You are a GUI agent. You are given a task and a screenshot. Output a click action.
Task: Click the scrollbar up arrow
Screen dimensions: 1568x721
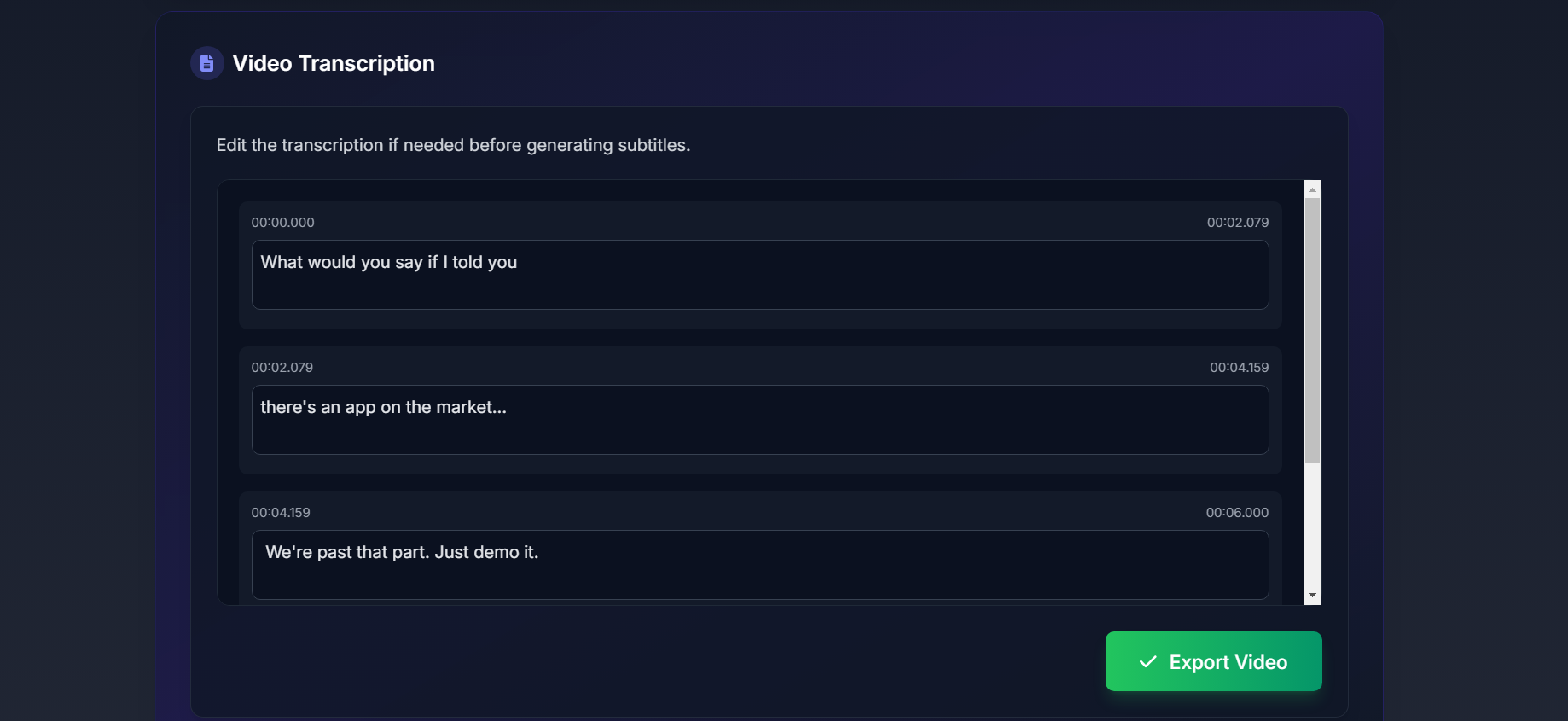pyautogui.click(x=1312, y=189)
